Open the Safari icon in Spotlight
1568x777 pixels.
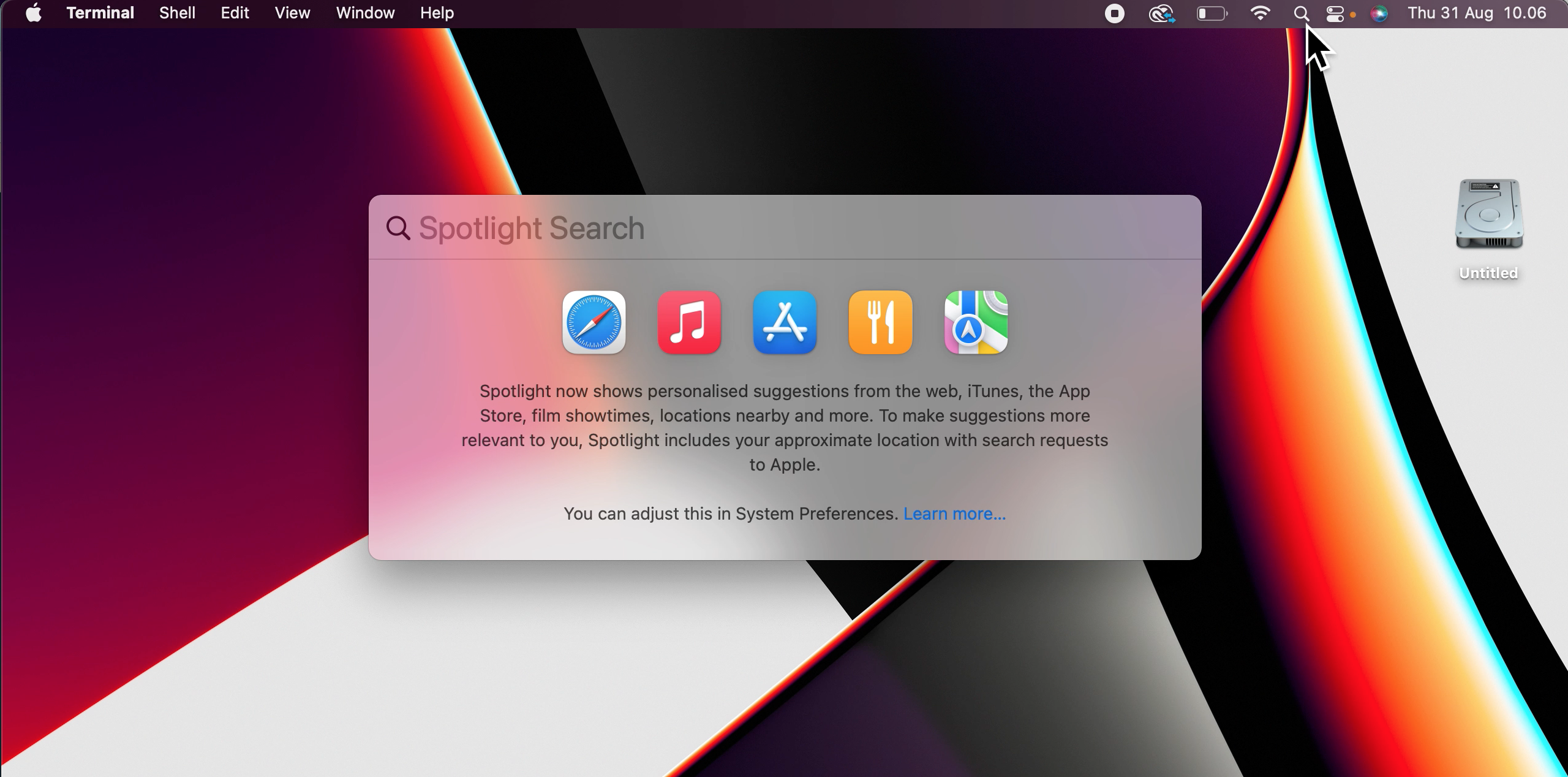coord(594,322)
